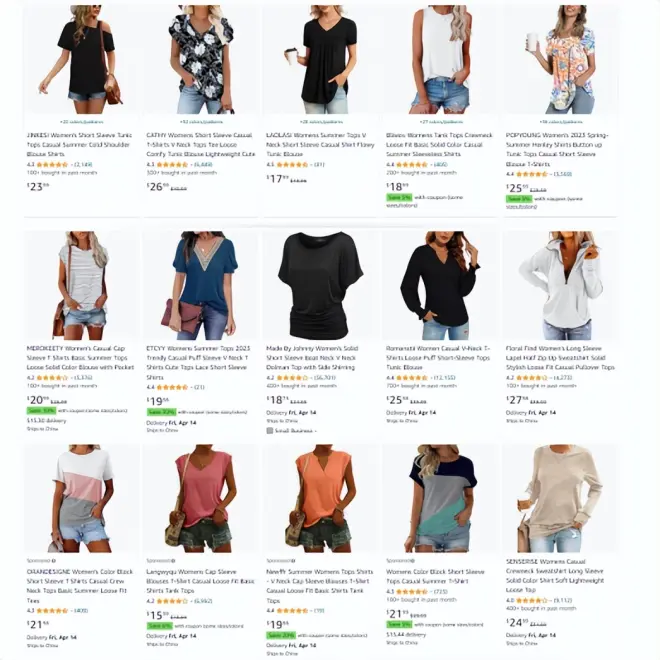Click the SENSERISE Womens Casual Crewneck Sweatshirt title
Screen dimensions: 660x660
555,576
